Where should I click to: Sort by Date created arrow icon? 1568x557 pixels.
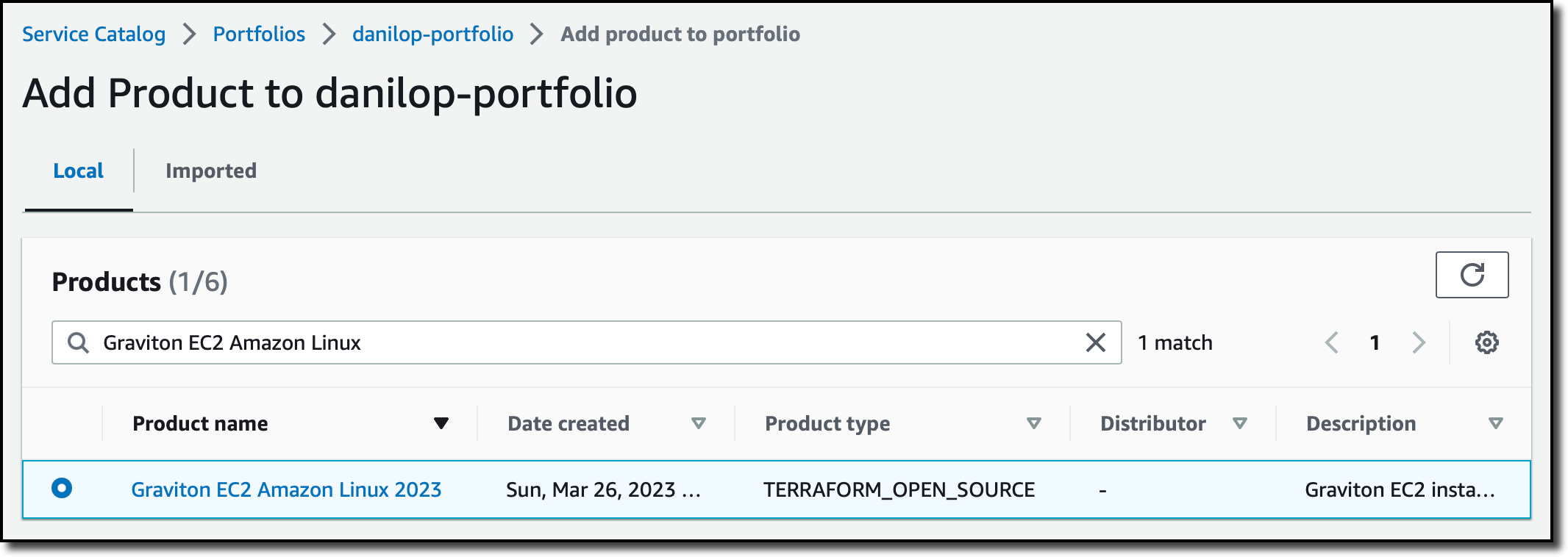699,423
